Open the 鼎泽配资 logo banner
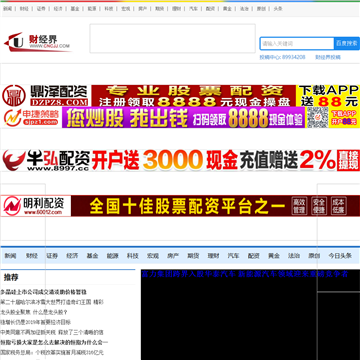Image resolution: width=360 pixels, height=360 pixels. (46, 96)
